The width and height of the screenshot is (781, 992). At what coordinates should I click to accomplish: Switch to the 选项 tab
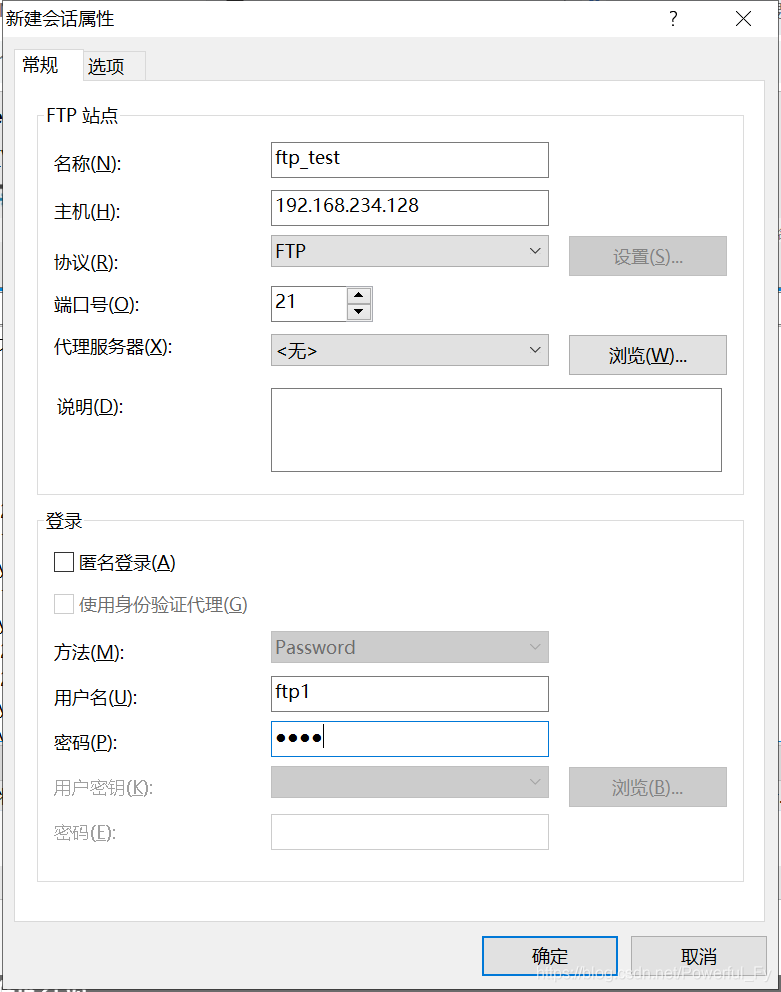click(x=112, y=65)
